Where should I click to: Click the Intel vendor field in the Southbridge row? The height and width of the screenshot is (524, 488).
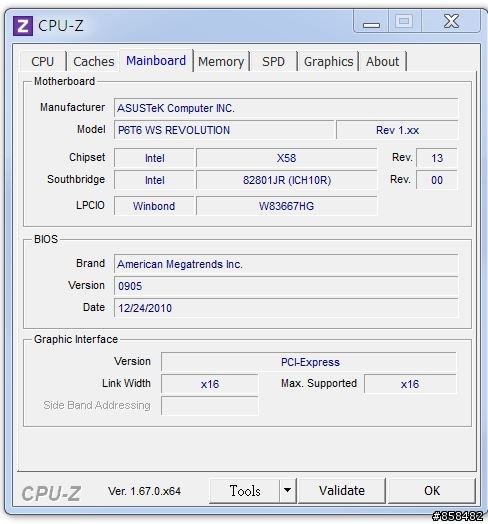click(154, 180)
